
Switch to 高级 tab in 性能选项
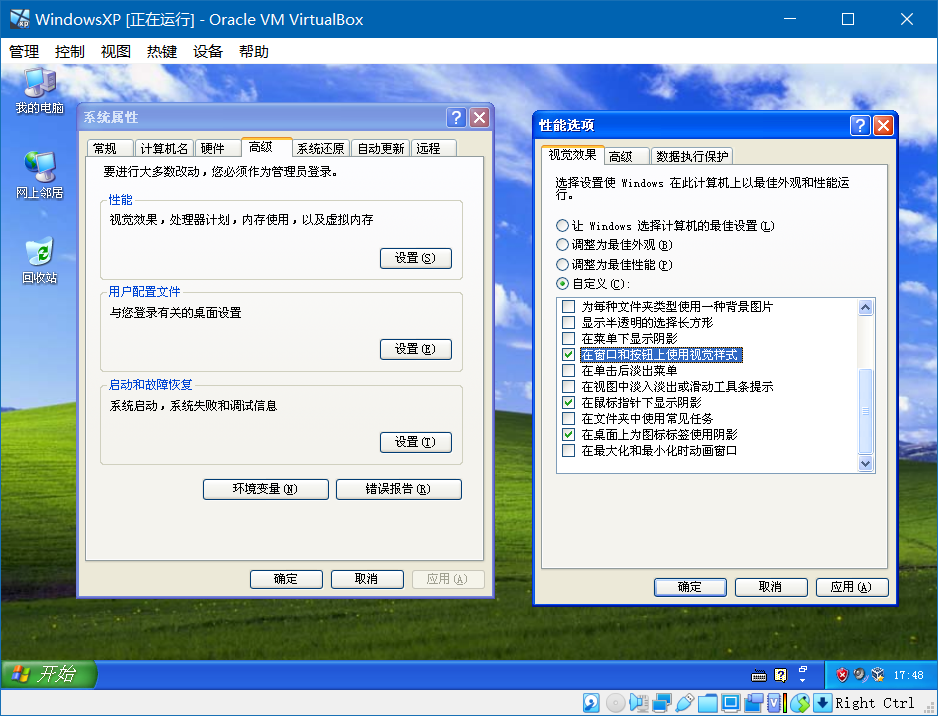[x=626, y=156]
